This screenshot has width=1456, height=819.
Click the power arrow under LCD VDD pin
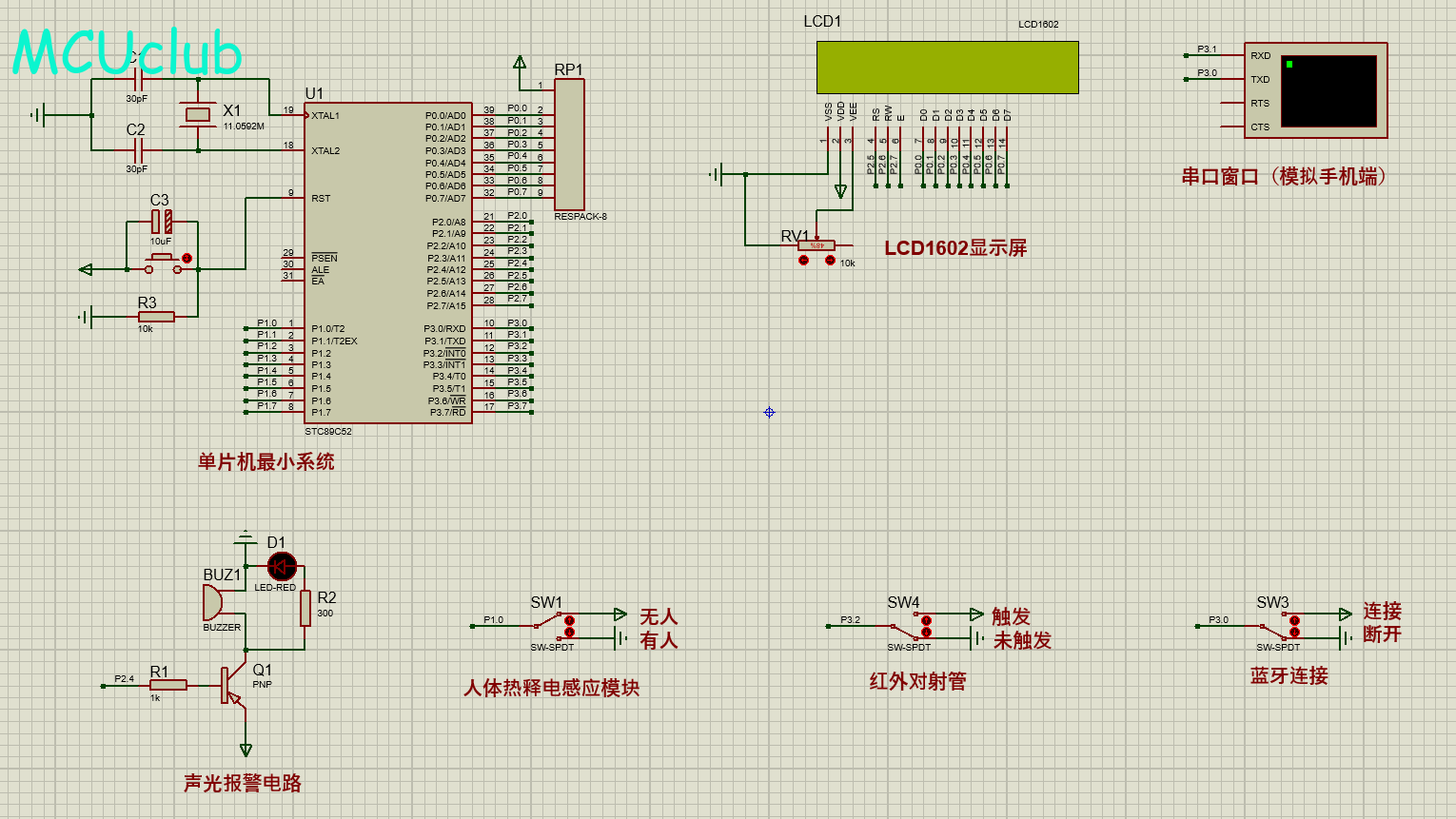(840, 191)
